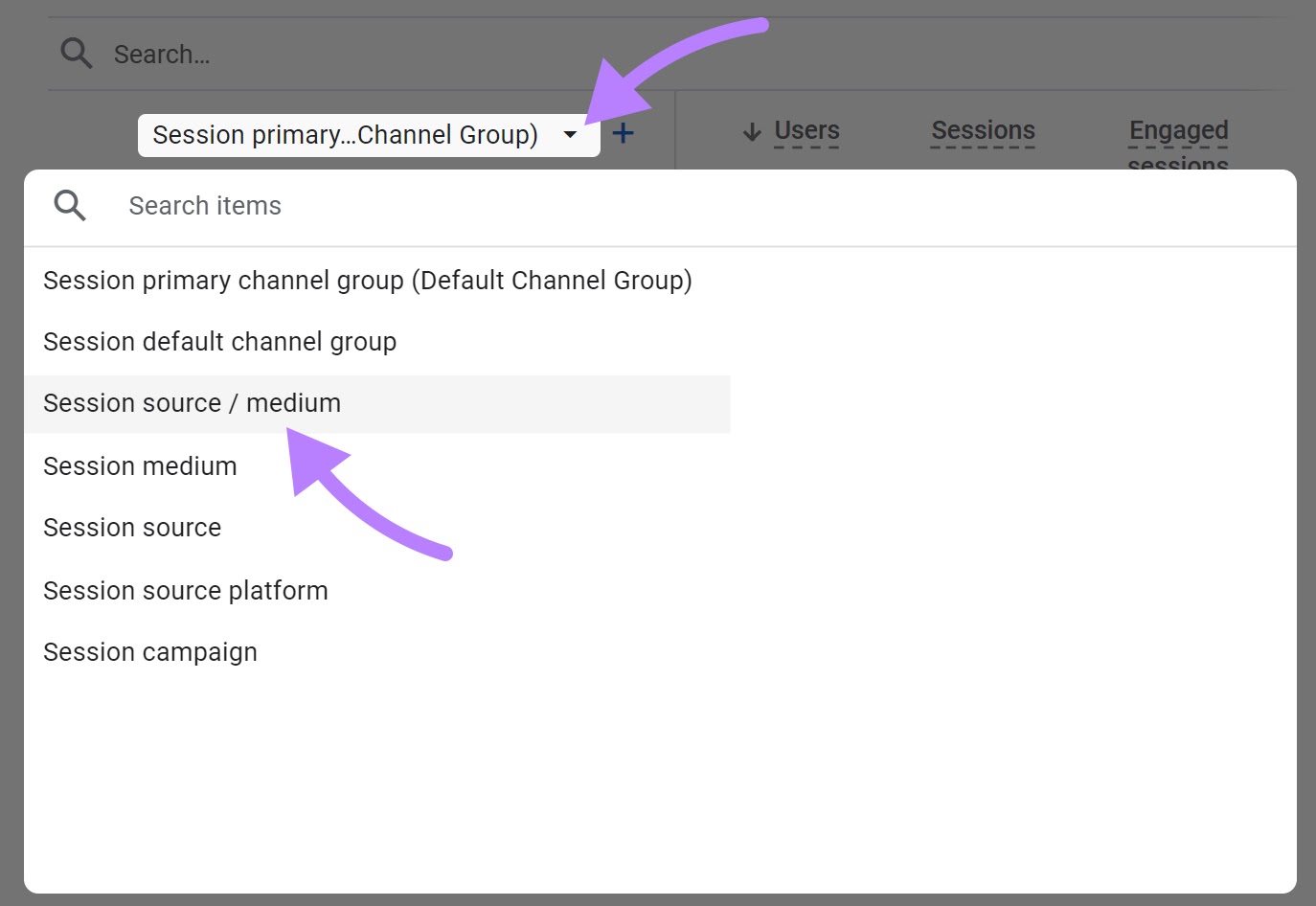Click the descending sort arrow next to Users

(753, 131)
